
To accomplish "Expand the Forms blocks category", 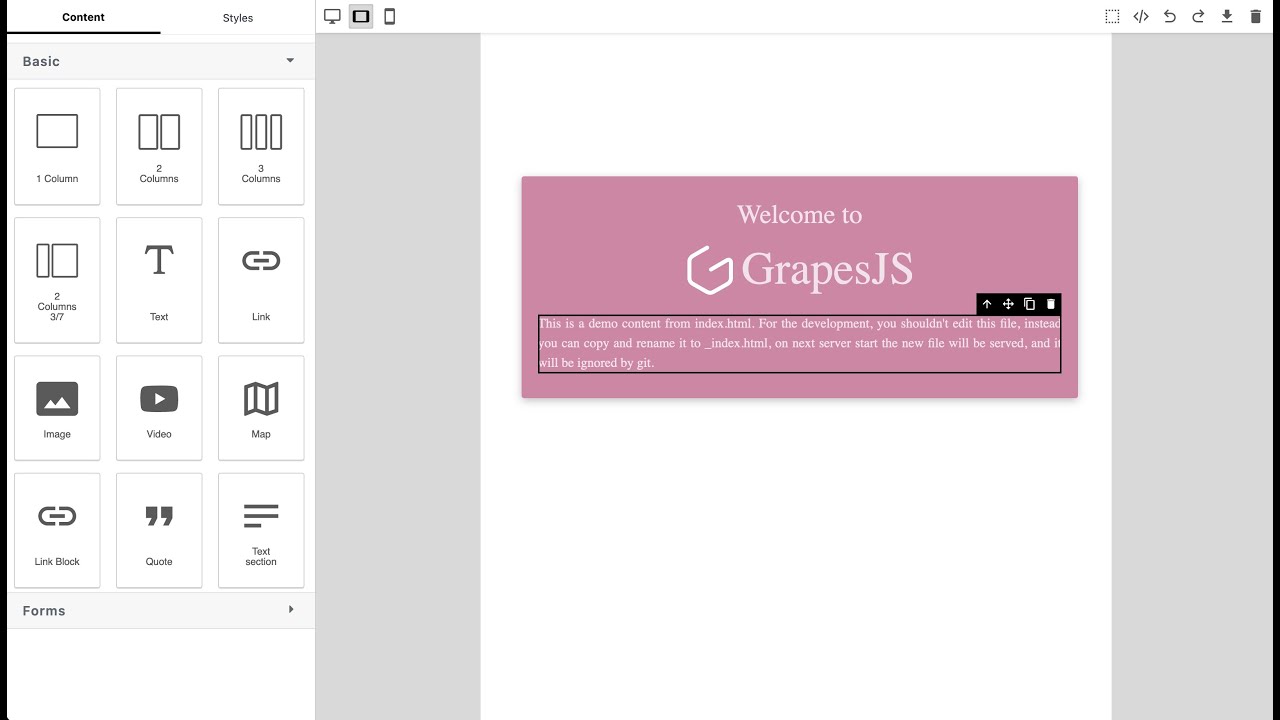I will [161, 610].
